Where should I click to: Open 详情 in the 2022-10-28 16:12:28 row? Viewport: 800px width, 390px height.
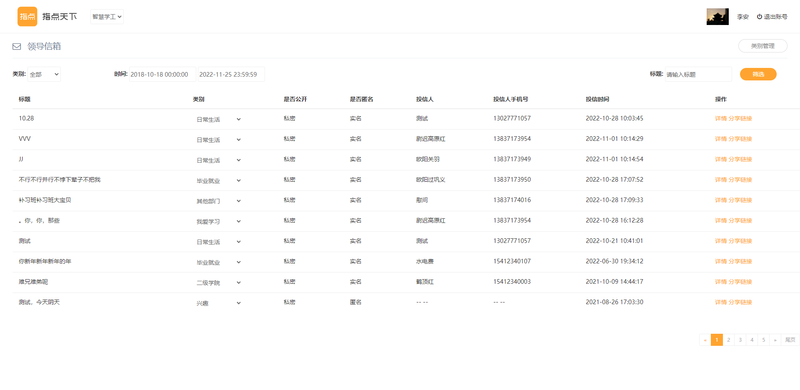720,221
